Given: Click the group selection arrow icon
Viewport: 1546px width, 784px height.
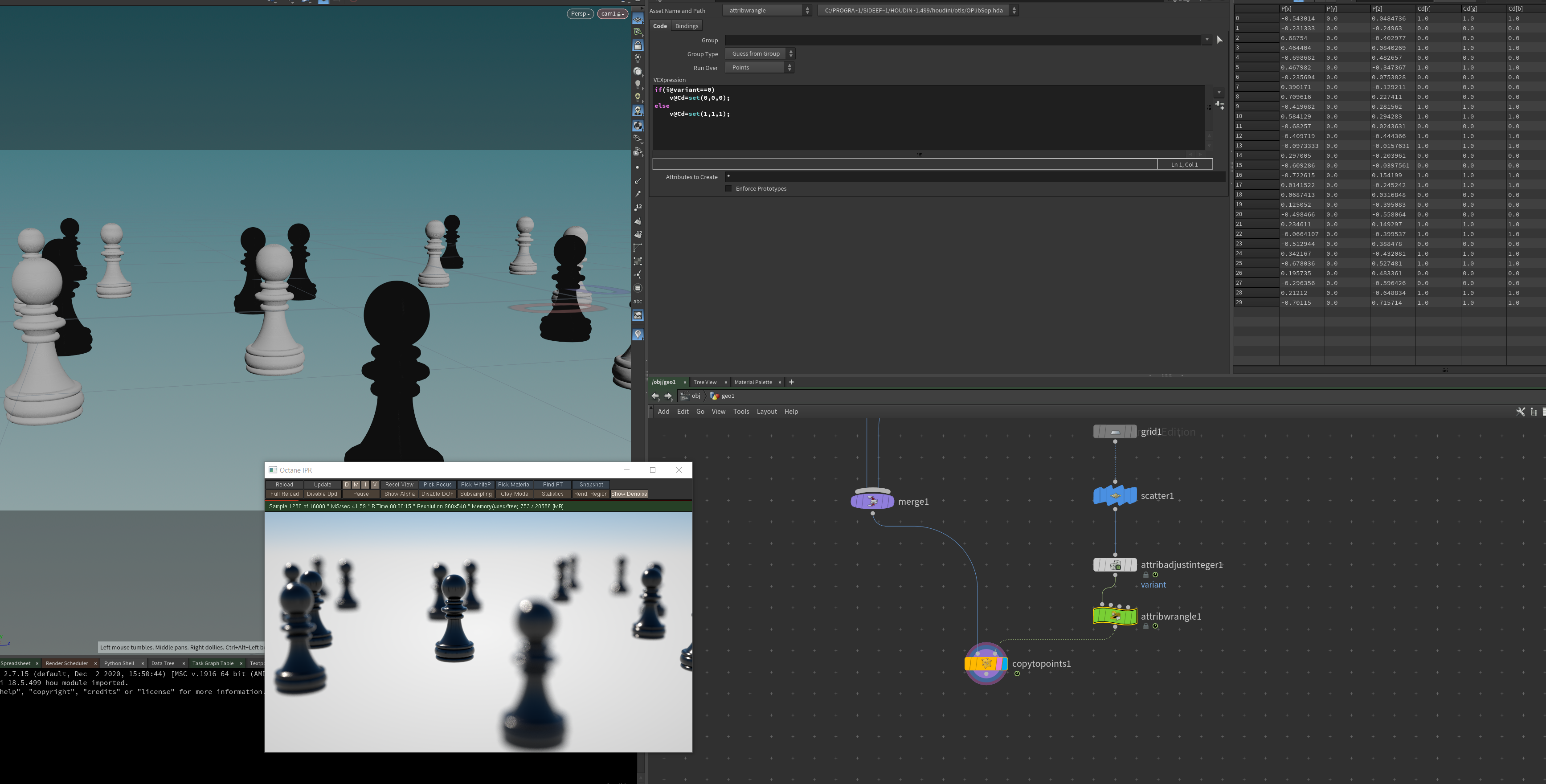Looking at the screenshot, I should pyautogui.click(x=1219, y=40).
